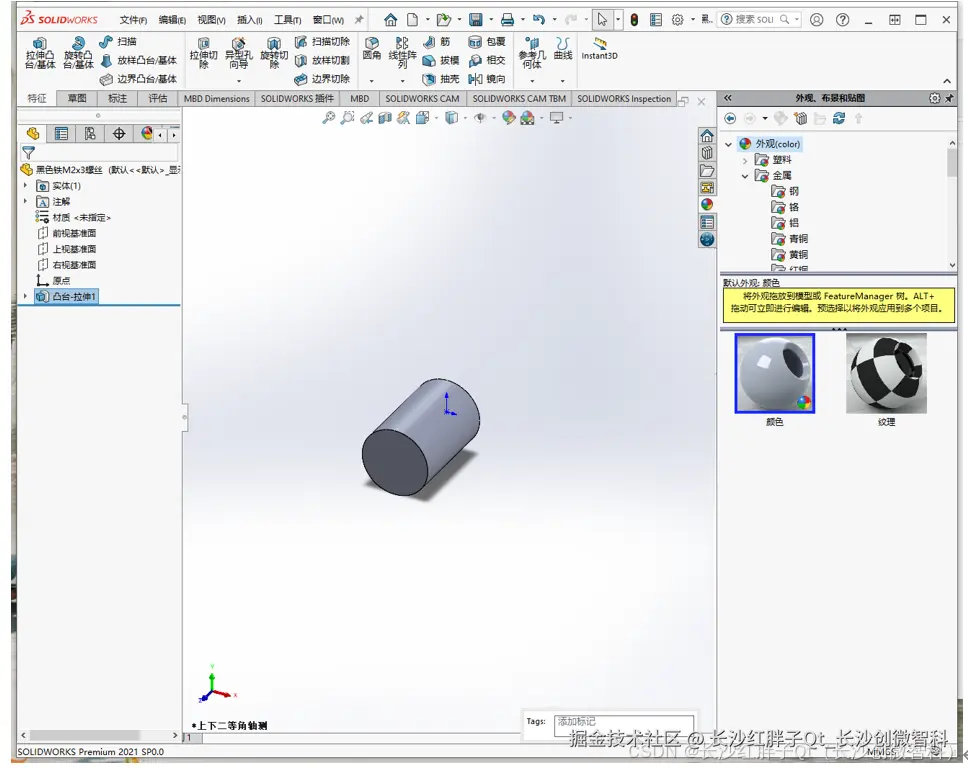This screenshot has height=769, width=968.
Task: Pick the 边界凸台/基体 boundary boss tool
Action: 138,79
